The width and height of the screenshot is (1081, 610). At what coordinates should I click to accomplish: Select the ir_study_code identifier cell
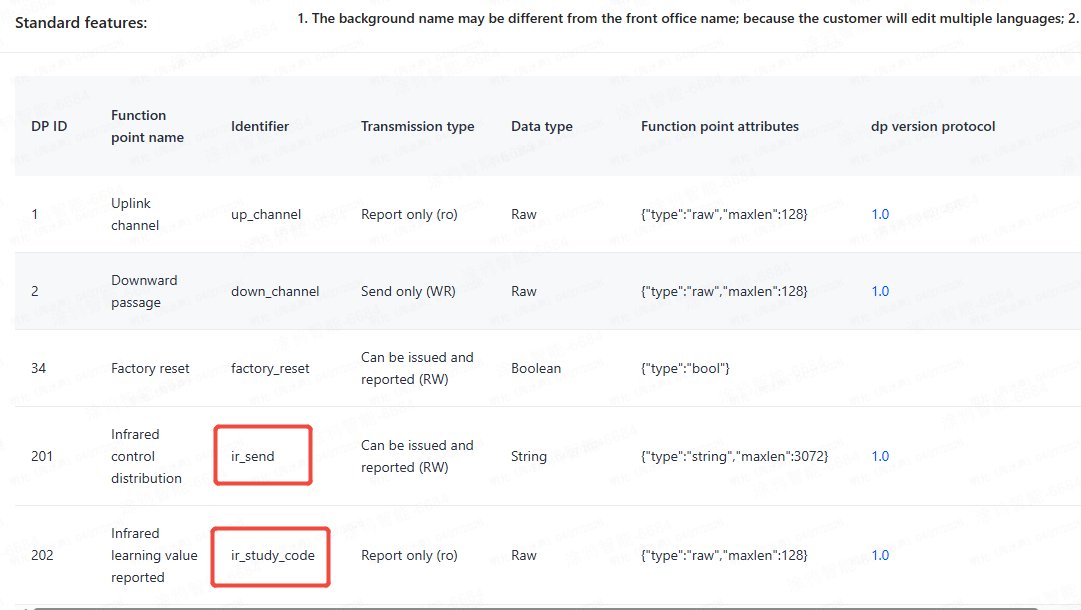coord(273,555)
